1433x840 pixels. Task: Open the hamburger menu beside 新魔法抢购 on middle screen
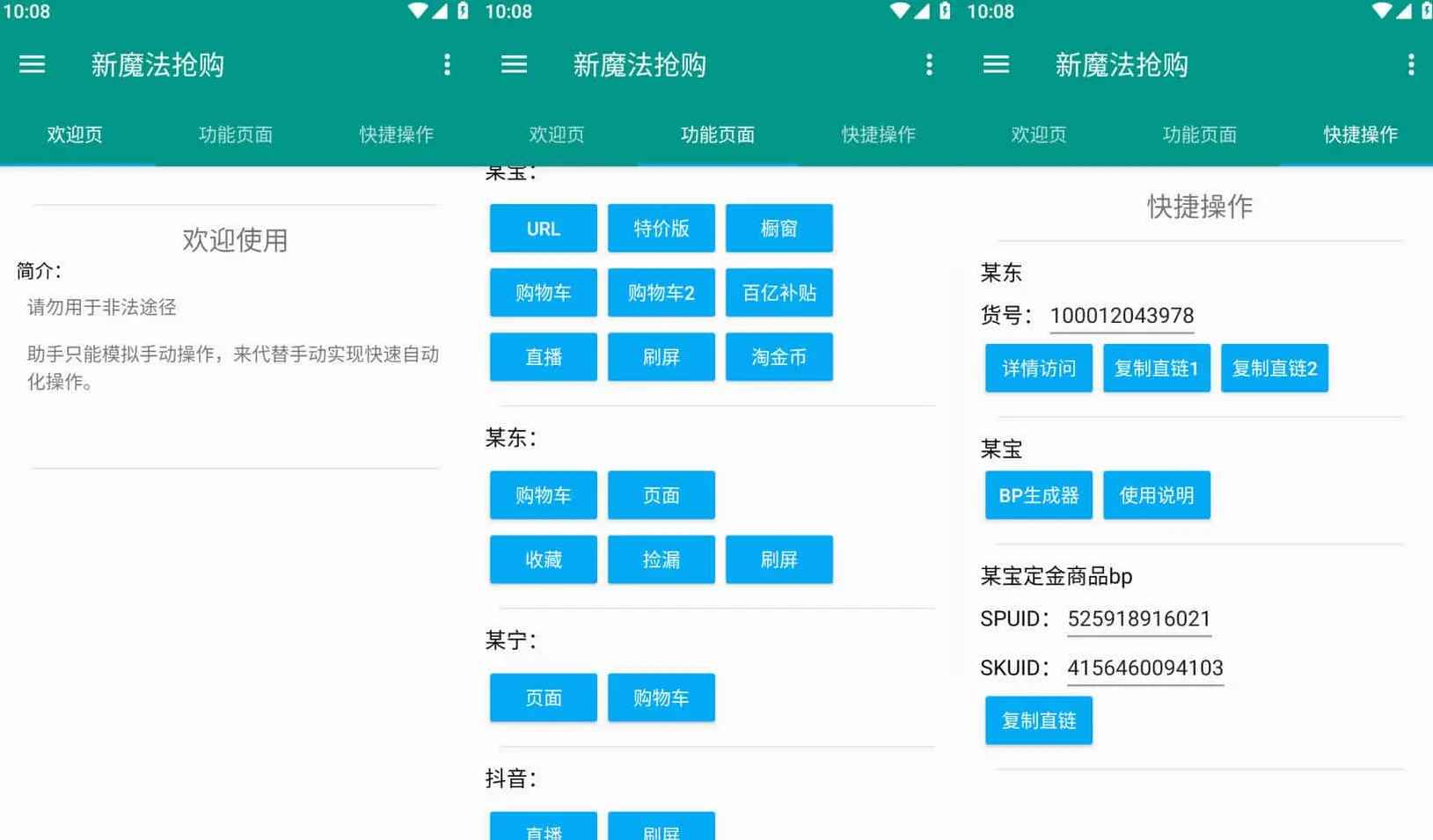tap(514, 64)
